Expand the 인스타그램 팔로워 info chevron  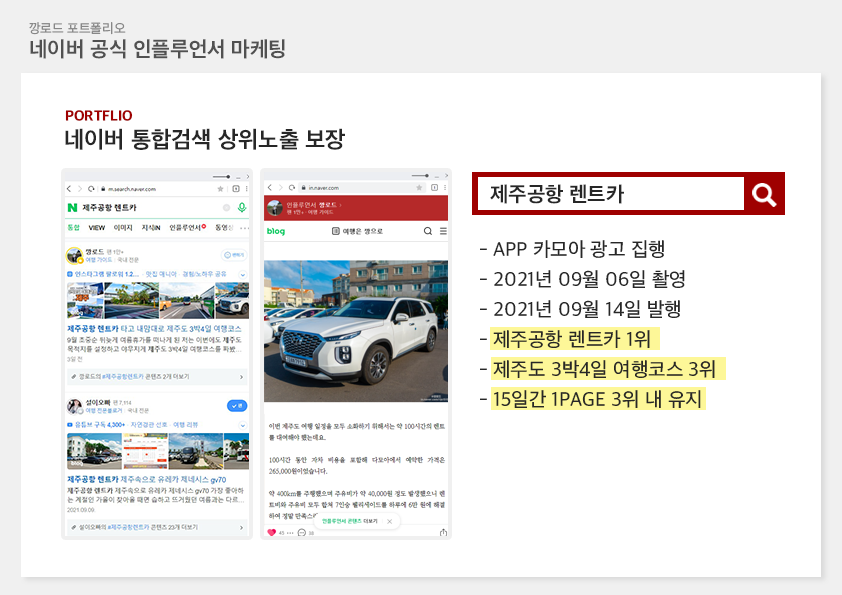(x=243, y=273)
